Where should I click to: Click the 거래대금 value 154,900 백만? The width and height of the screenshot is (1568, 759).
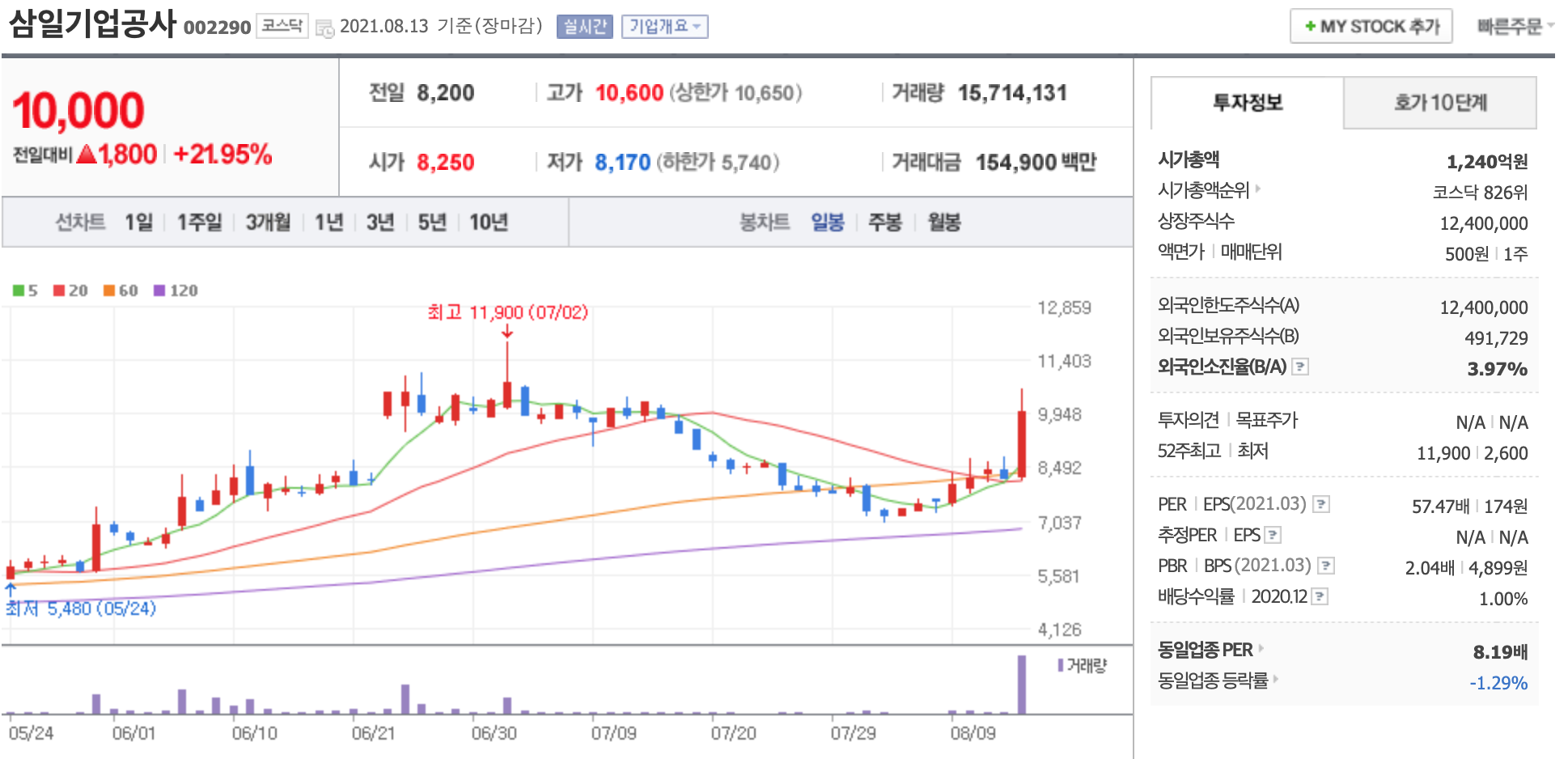[1036, 163]
